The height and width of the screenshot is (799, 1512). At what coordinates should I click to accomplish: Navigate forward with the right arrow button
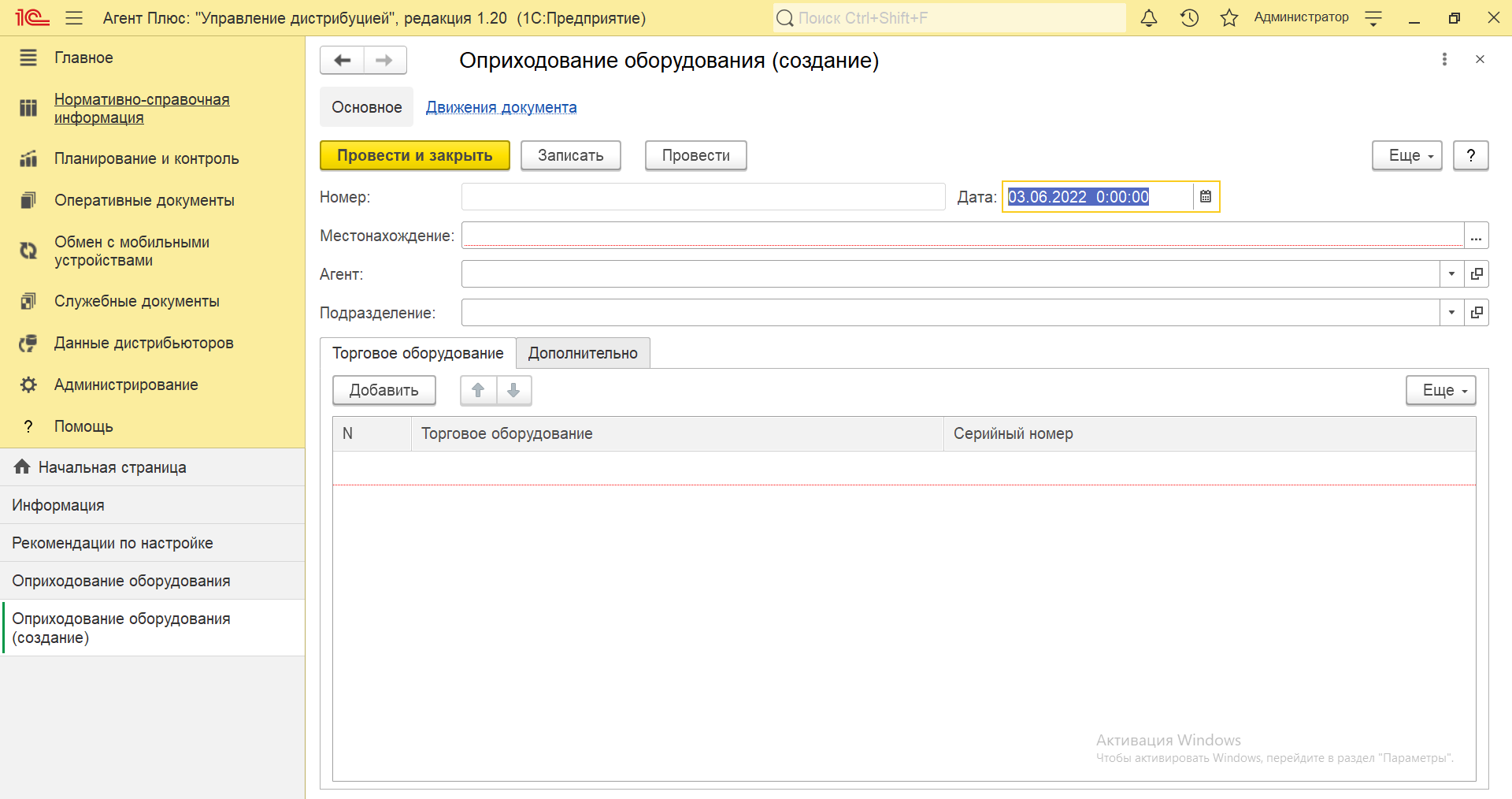(x=384, y=61)
